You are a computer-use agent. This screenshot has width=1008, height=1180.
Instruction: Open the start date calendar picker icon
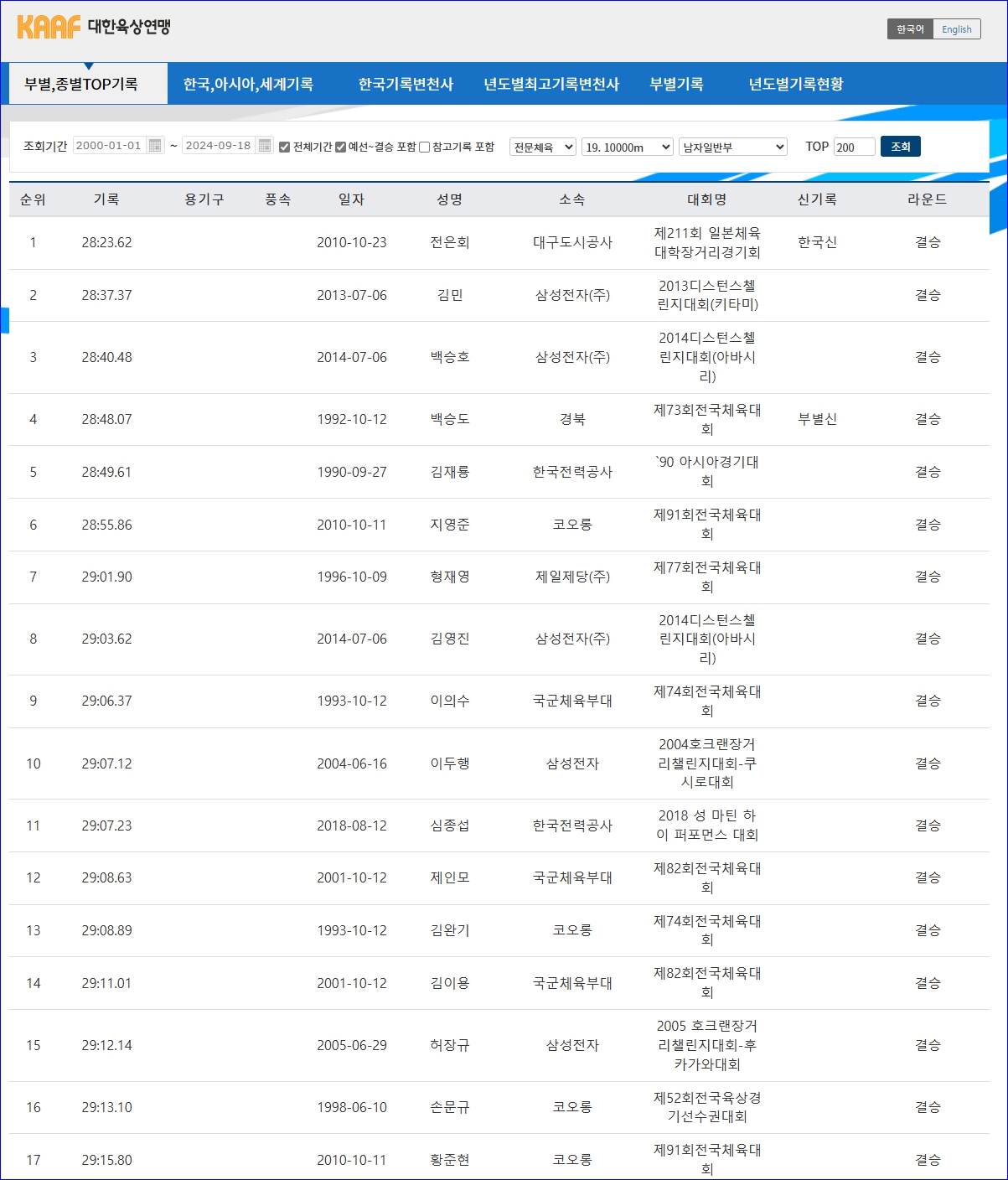pos(155,146)
